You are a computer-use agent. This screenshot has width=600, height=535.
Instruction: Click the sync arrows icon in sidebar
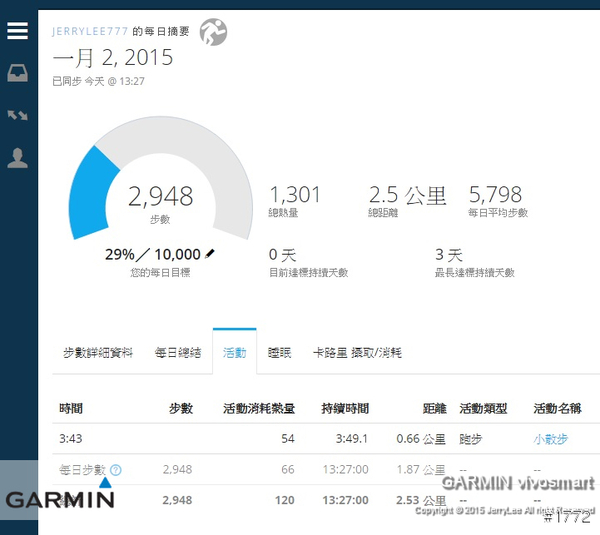17,115
